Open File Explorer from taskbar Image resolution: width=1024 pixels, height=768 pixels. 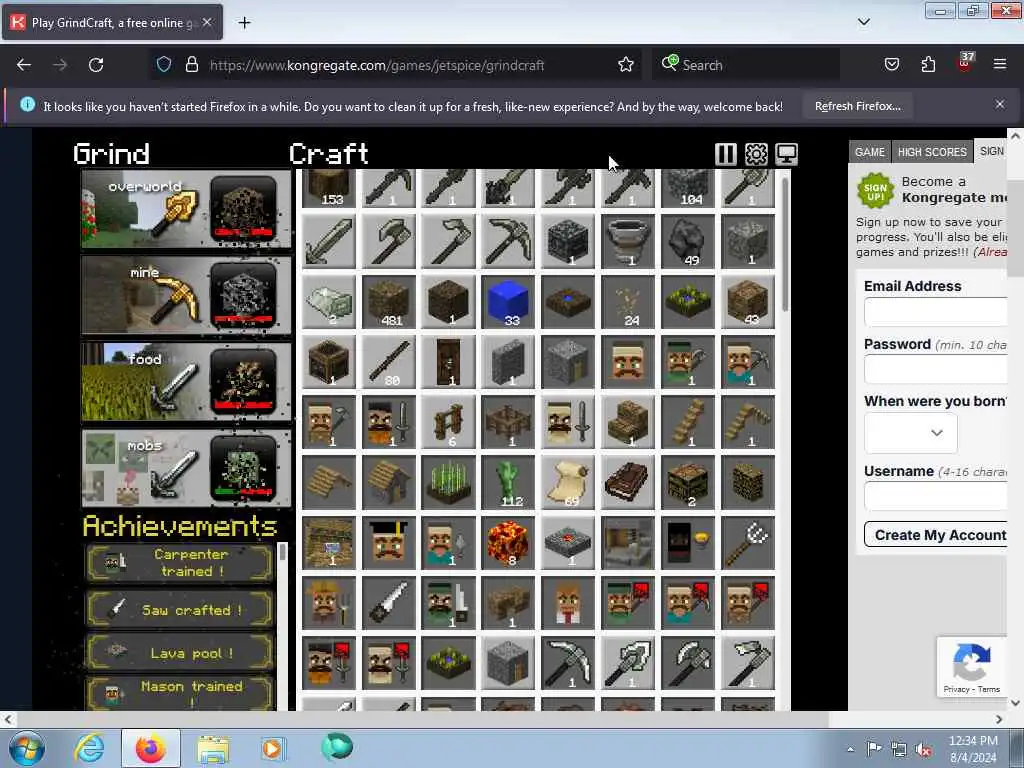(213, 748)
